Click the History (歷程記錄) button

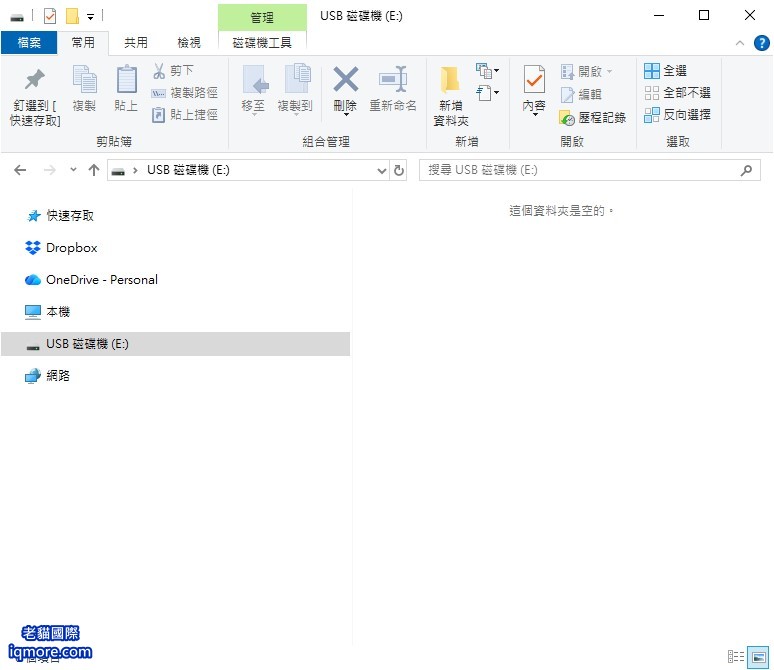(x=592, y=118)
